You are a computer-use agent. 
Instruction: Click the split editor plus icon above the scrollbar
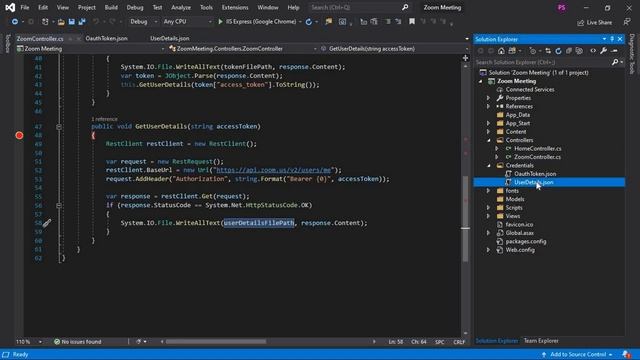click(x=465, y=58)
